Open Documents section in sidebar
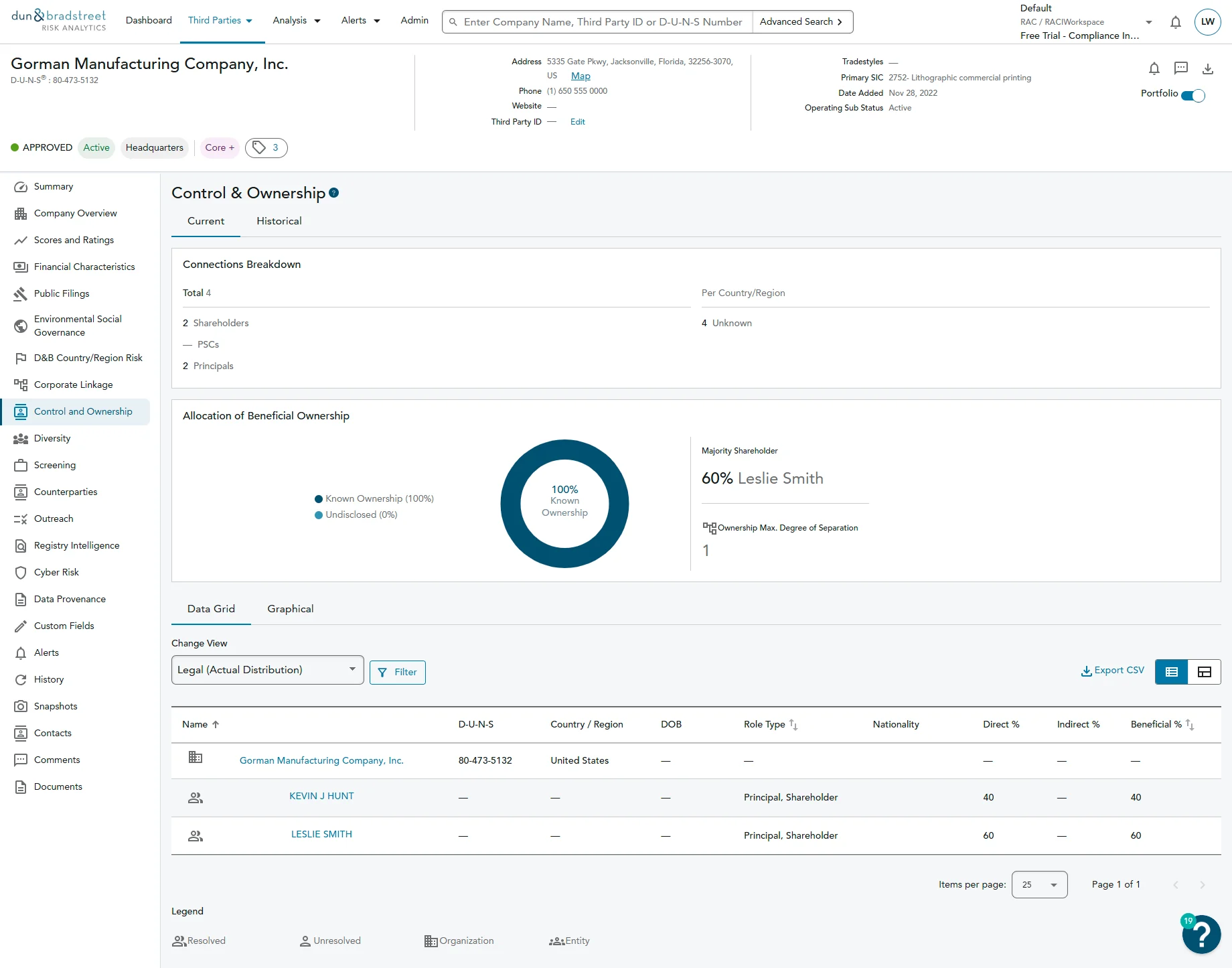The height and width of the screenshot is (968, 1232). (x=58, y=786)
